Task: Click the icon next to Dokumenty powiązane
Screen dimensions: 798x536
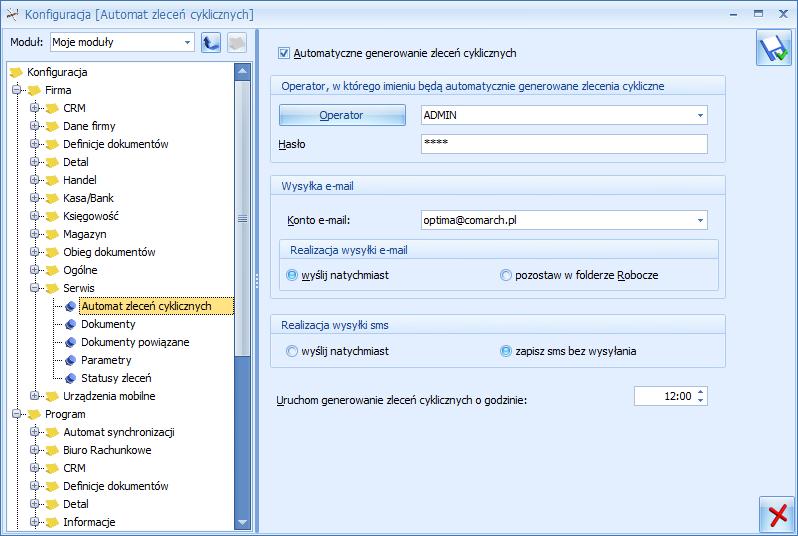Action: tap(71, 343)
